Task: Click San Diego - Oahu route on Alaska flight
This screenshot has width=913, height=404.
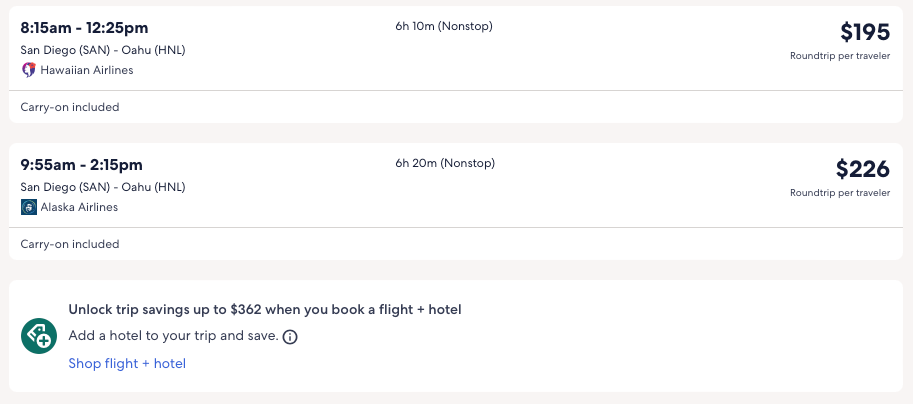Action: [103, 187]
